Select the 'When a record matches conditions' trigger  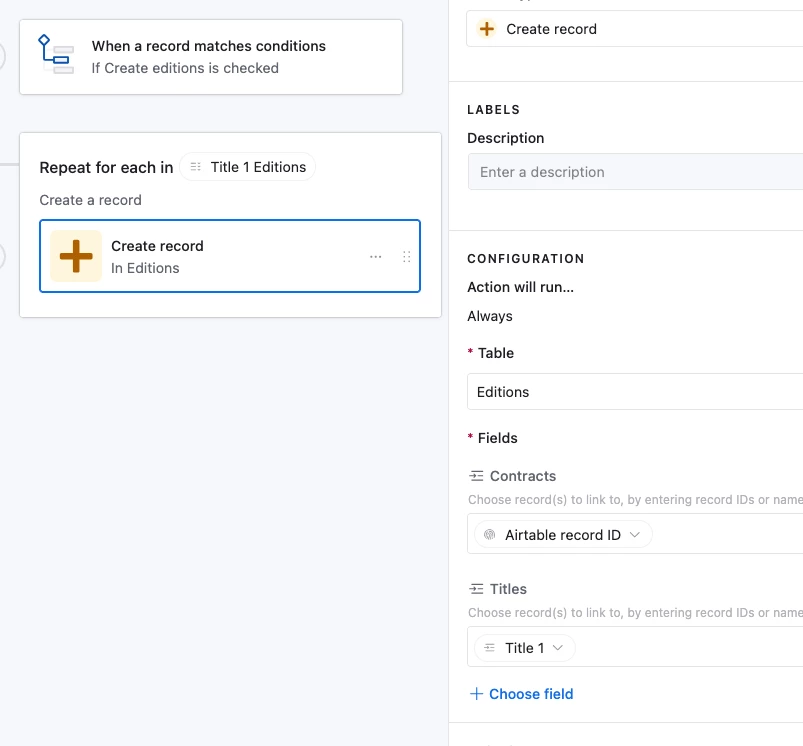210,56
